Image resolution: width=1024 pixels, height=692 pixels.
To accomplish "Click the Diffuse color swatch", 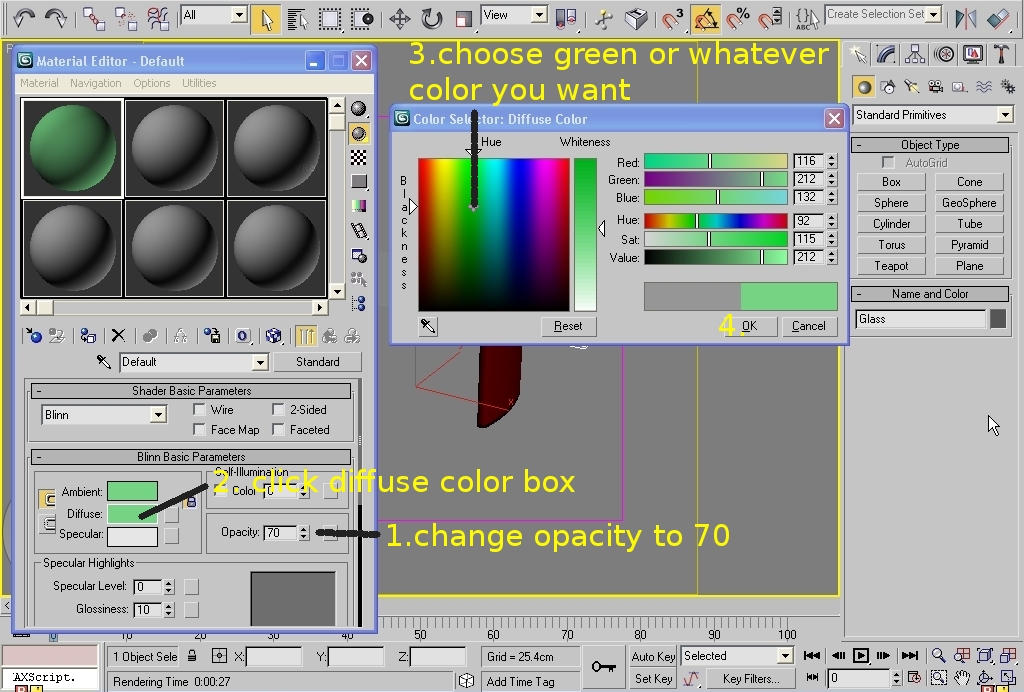I will click(x=132, y=514).
